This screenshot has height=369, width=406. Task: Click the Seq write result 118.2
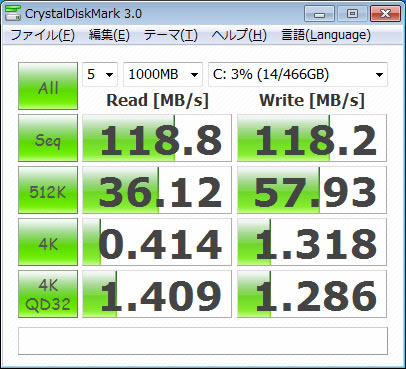click(312, 138)
